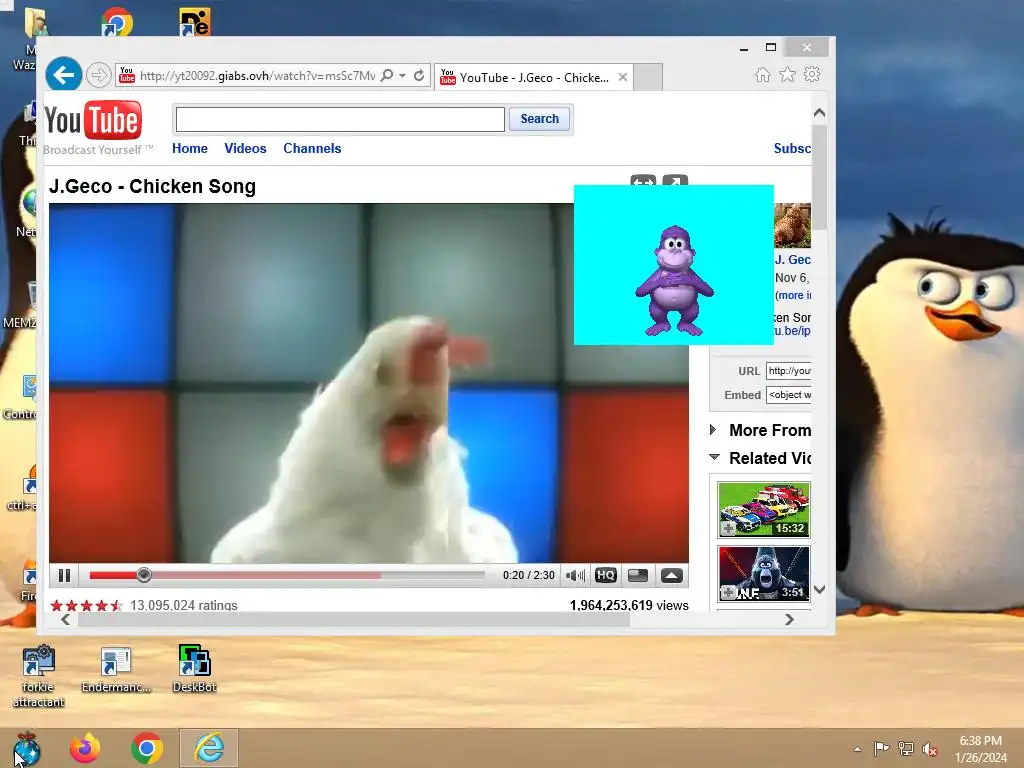Mute the video via the speaker icon
Image resolution: width=1024 pixels, height=768 pixels.
[575, 575]
